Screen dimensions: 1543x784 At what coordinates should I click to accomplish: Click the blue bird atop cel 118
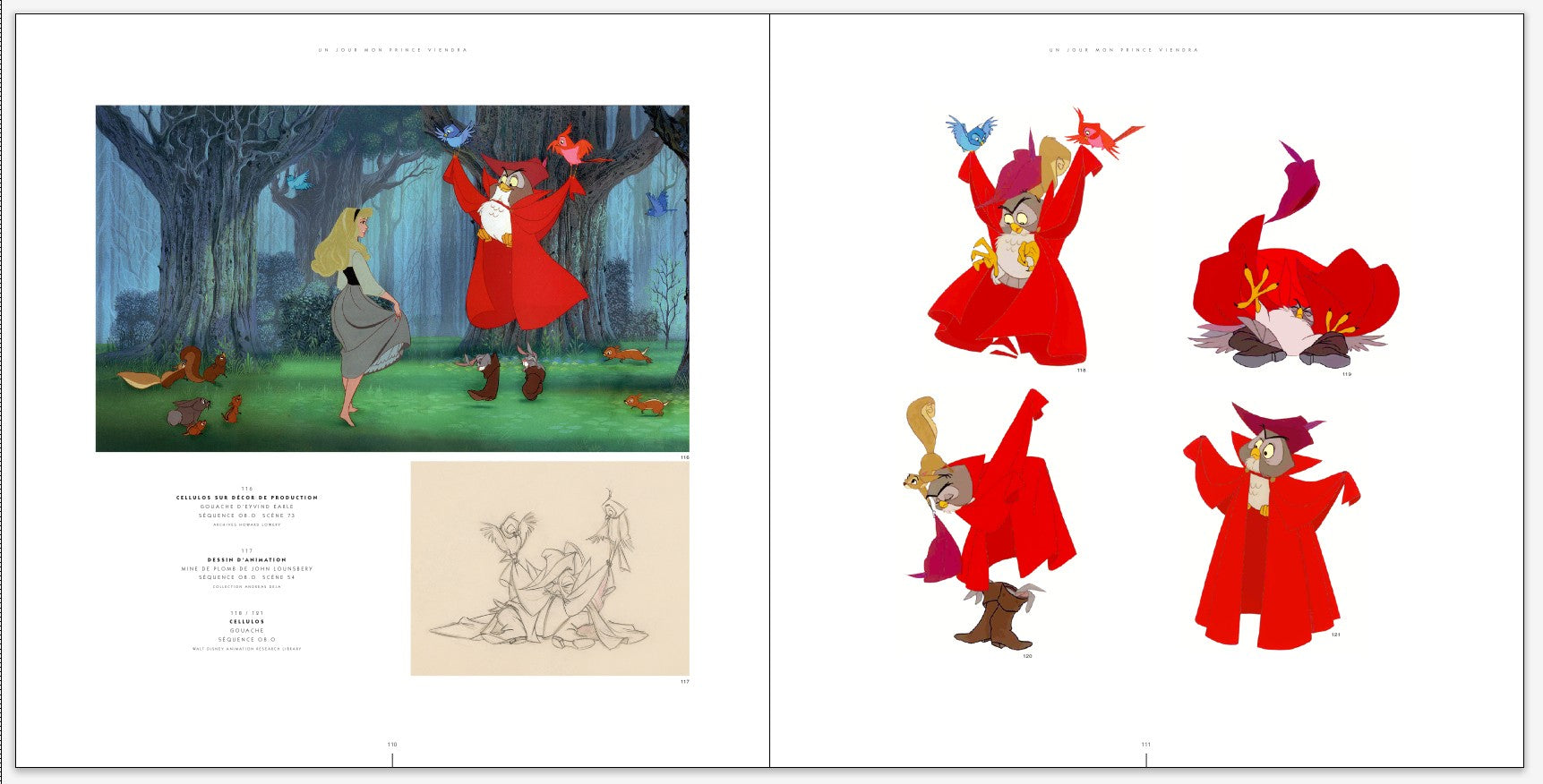(x=971, y=132)
